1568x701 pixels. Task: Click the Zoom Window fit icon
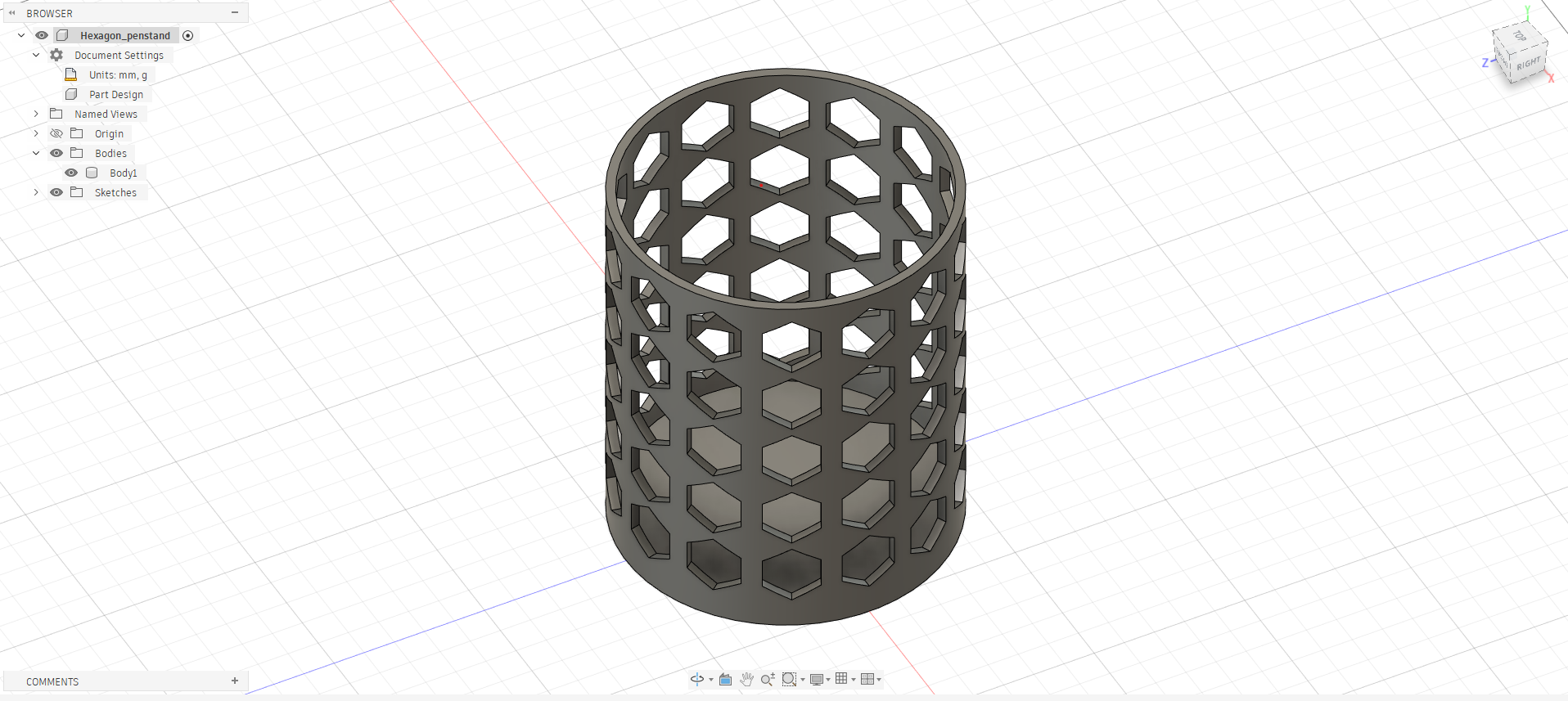pos(789,679)
